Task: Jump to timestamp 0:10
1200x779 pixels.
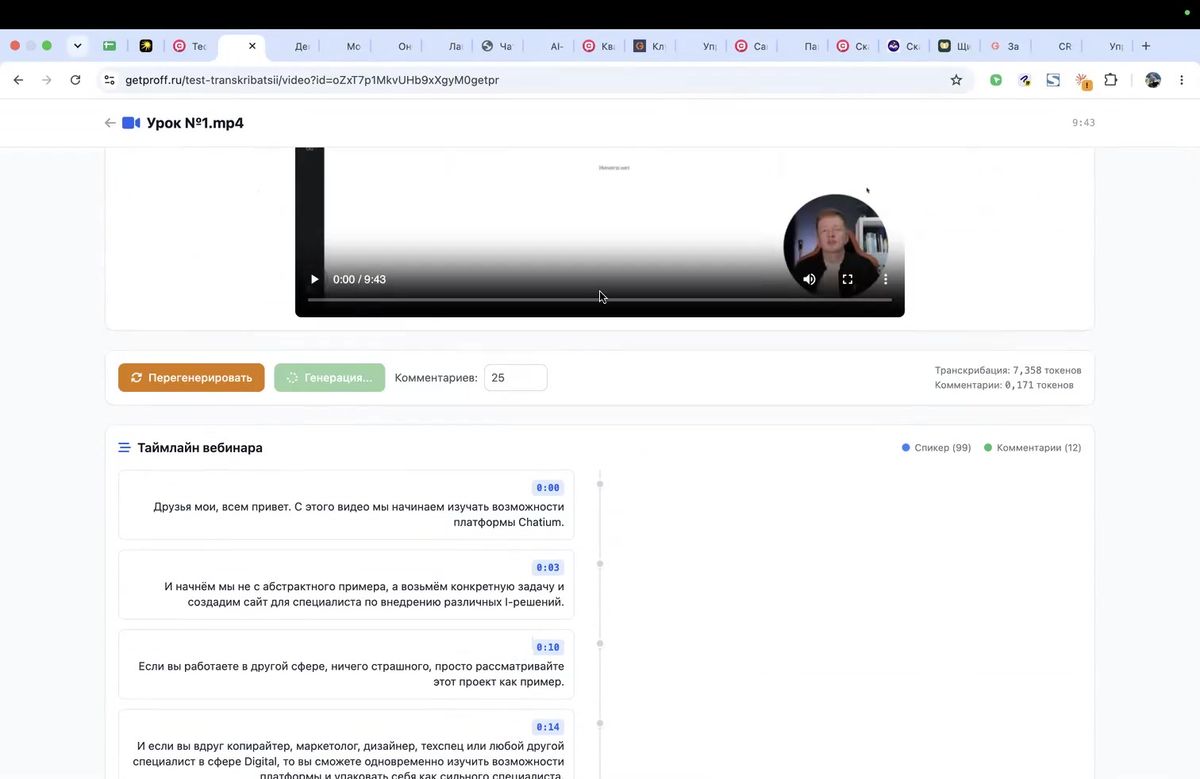Action: [548, 648]
